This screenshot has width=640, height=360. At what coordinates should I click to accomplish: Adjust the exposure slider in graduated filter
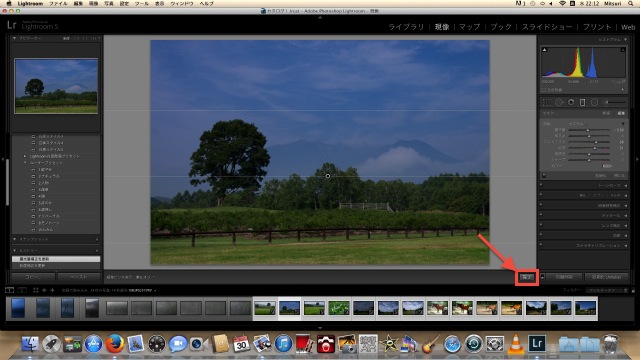tap(588, 130)
